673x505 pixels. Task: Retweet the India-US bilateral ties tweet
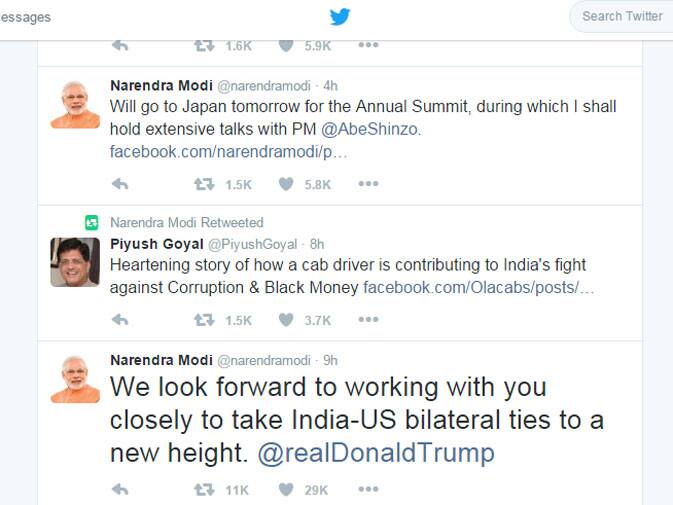204,490
